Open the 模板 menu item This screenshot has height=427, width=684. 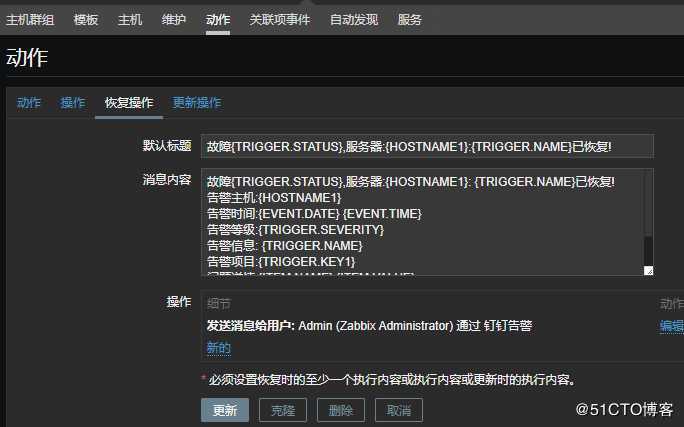86,20
